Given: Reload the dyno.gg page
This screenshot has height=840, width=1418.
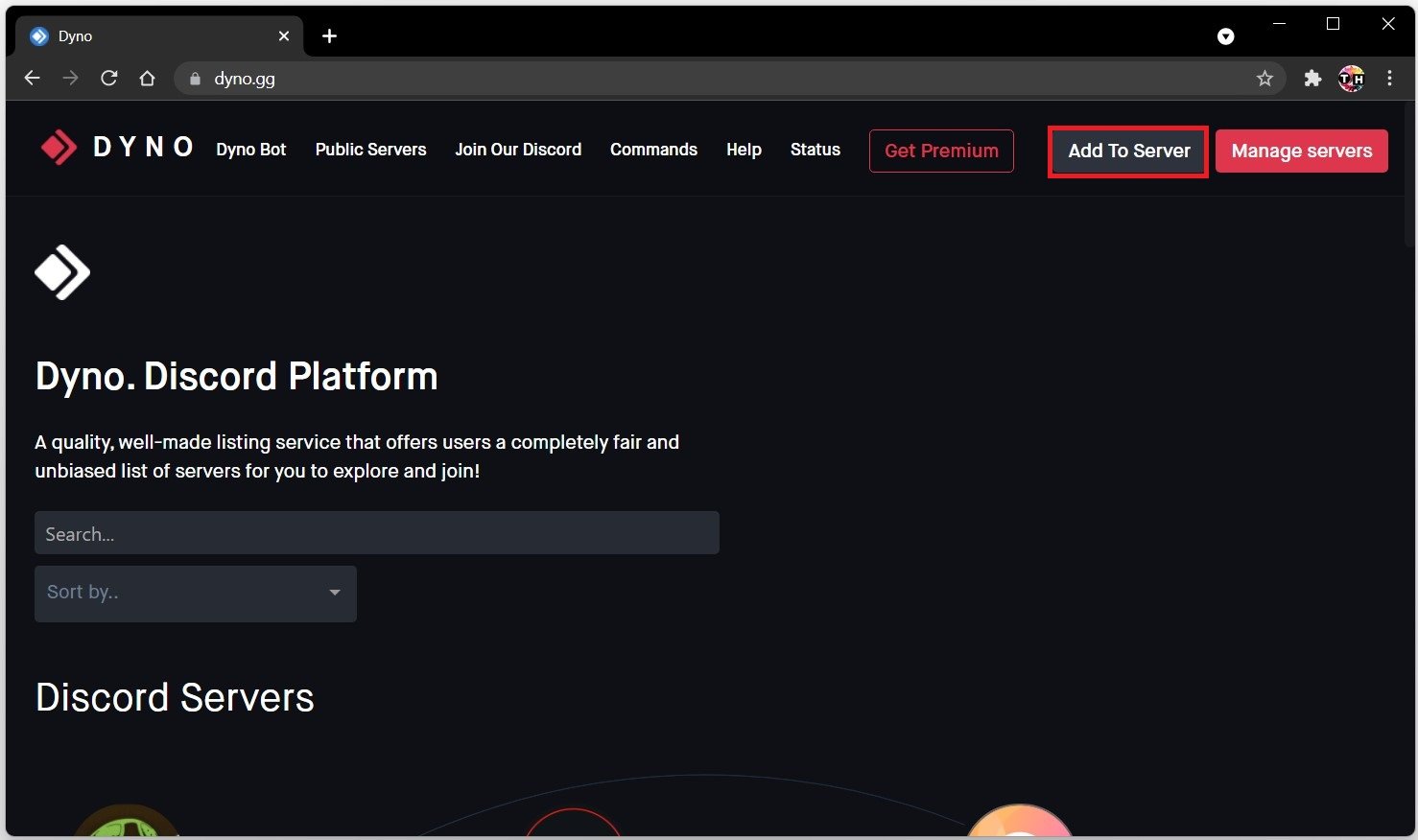Looking at the screenshot, I should click(109, 79).
